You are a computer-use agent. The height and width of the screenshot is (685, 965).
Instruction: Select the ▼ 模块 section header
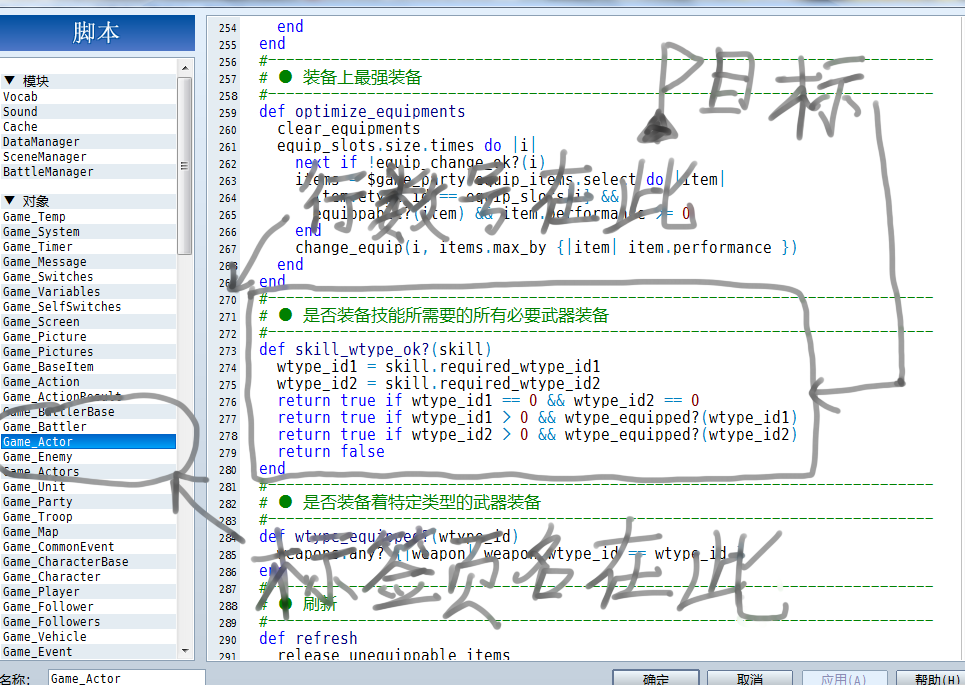point(88,81)
